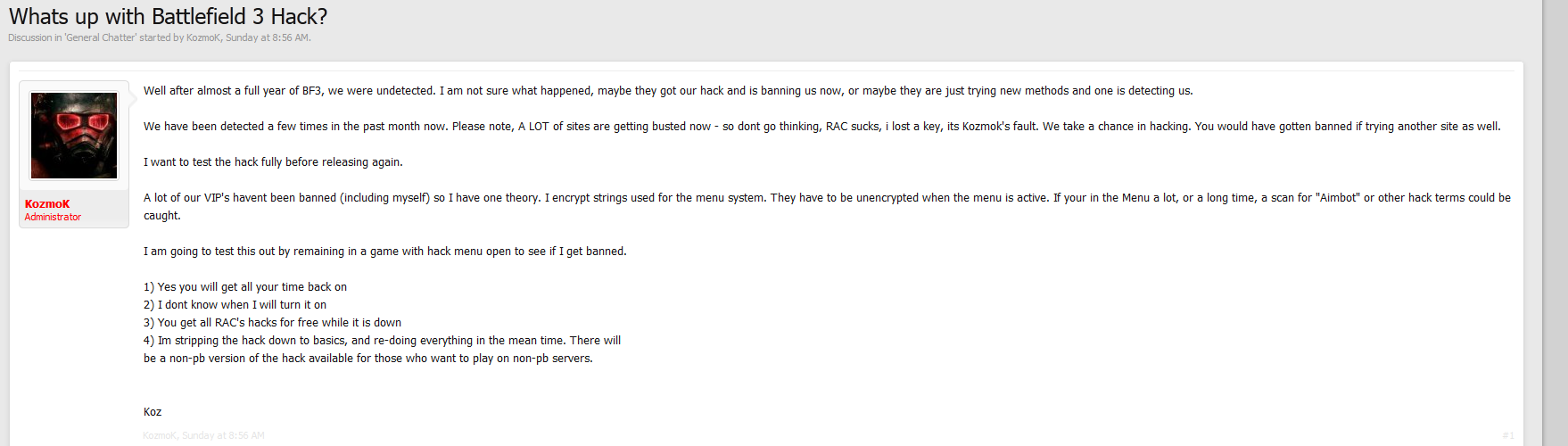The image size is (1568, 446).
Task: Click the red Administrator user title
Action: (x=53, y=217)
